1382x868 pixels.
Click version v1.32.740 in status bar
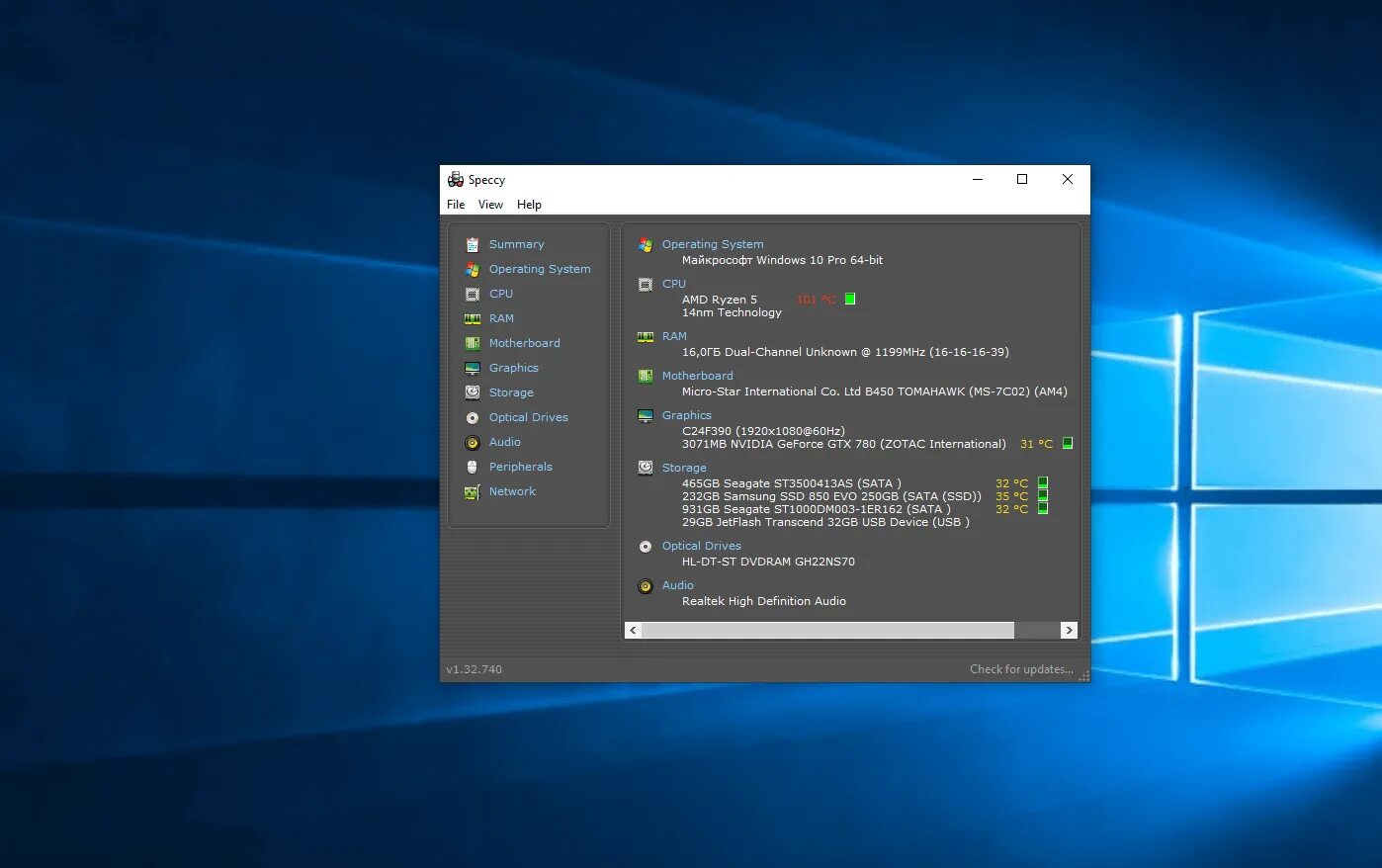tap(475, 669)
